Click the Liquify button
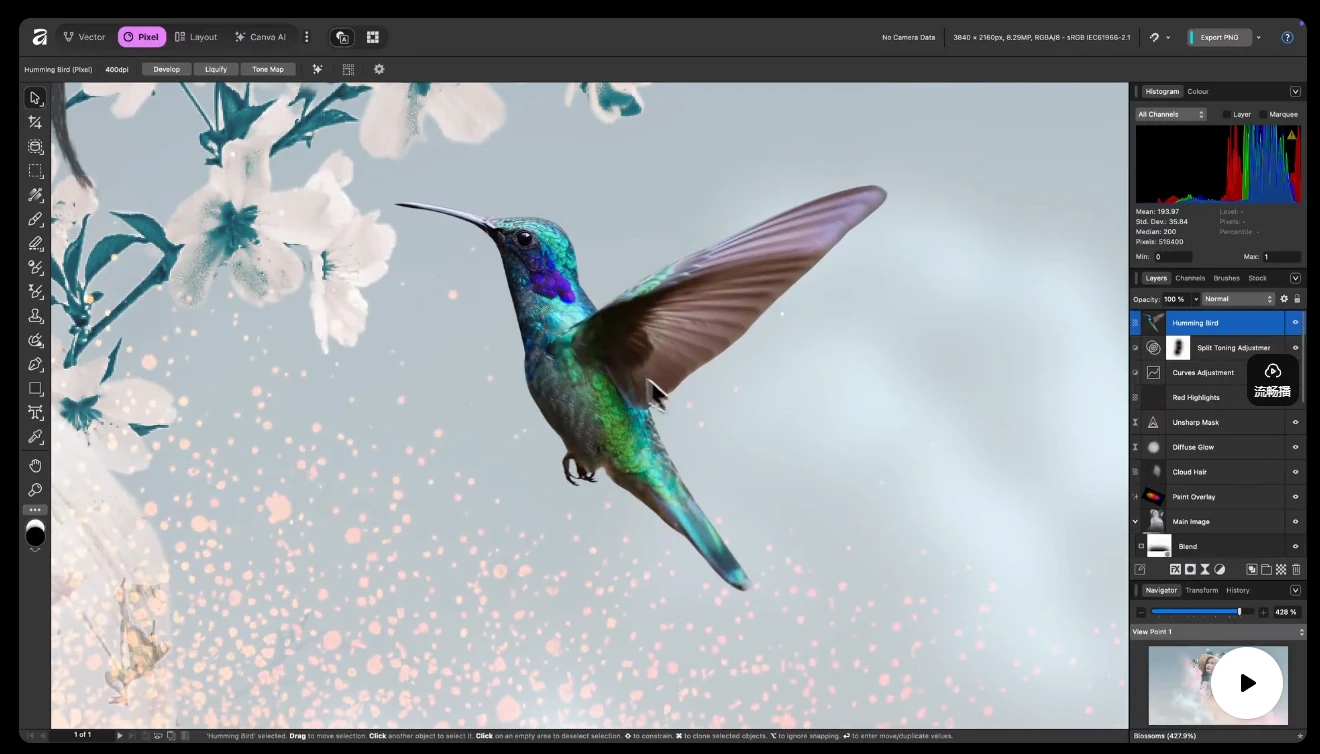 click(x=216, y=69)
